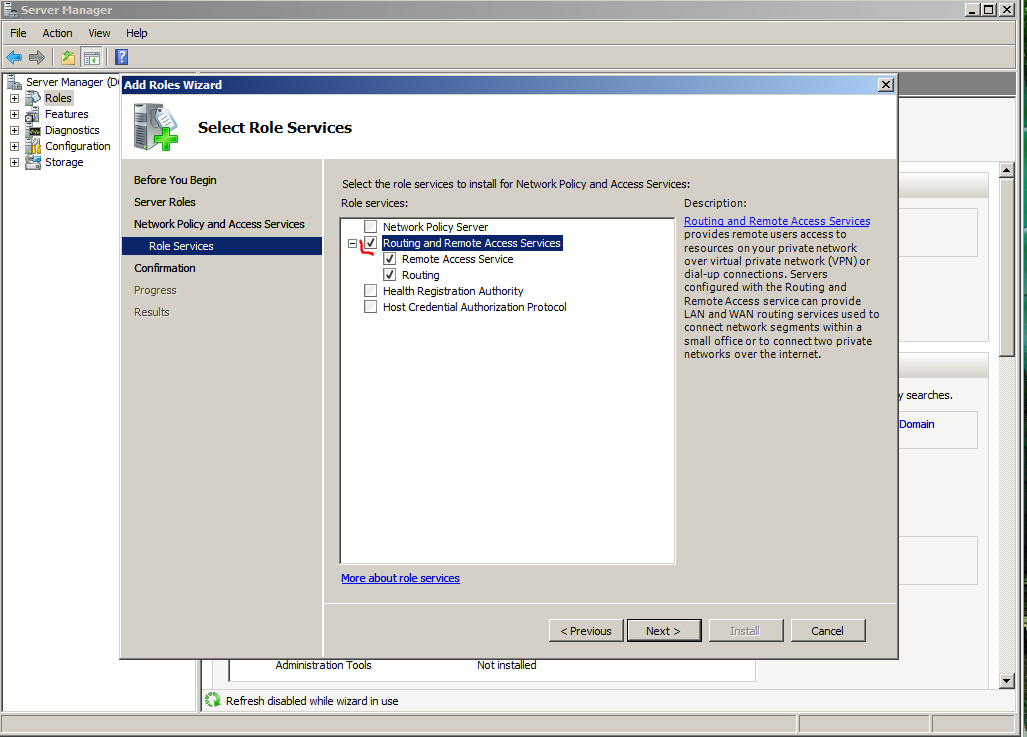Open the Action menu
This screenshot has height=737, width=1027.
(x=58, y=33)
